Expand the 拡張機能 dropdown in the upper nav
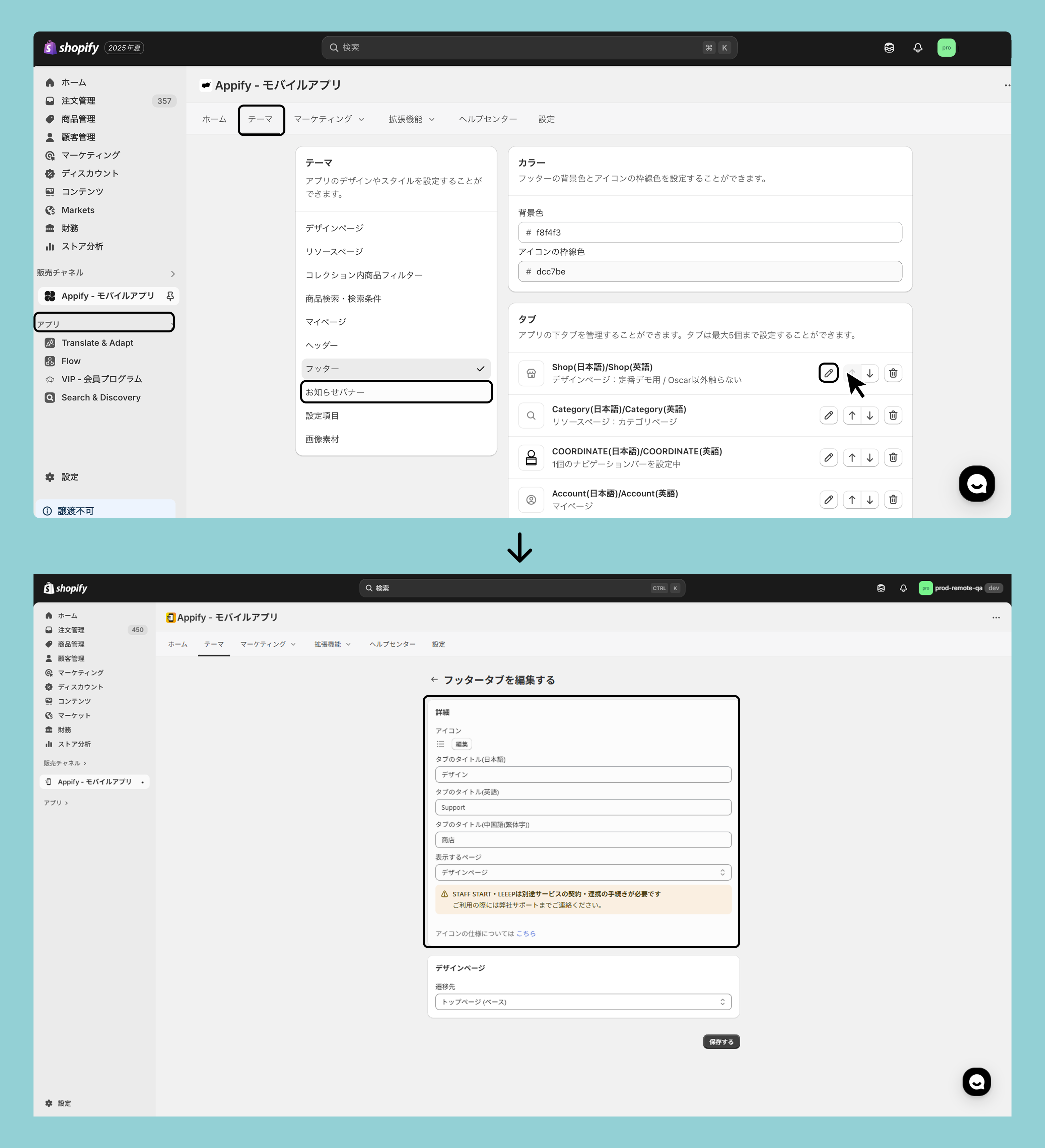The height and width of the screenshot is (1148, 1045). [412, 119]
